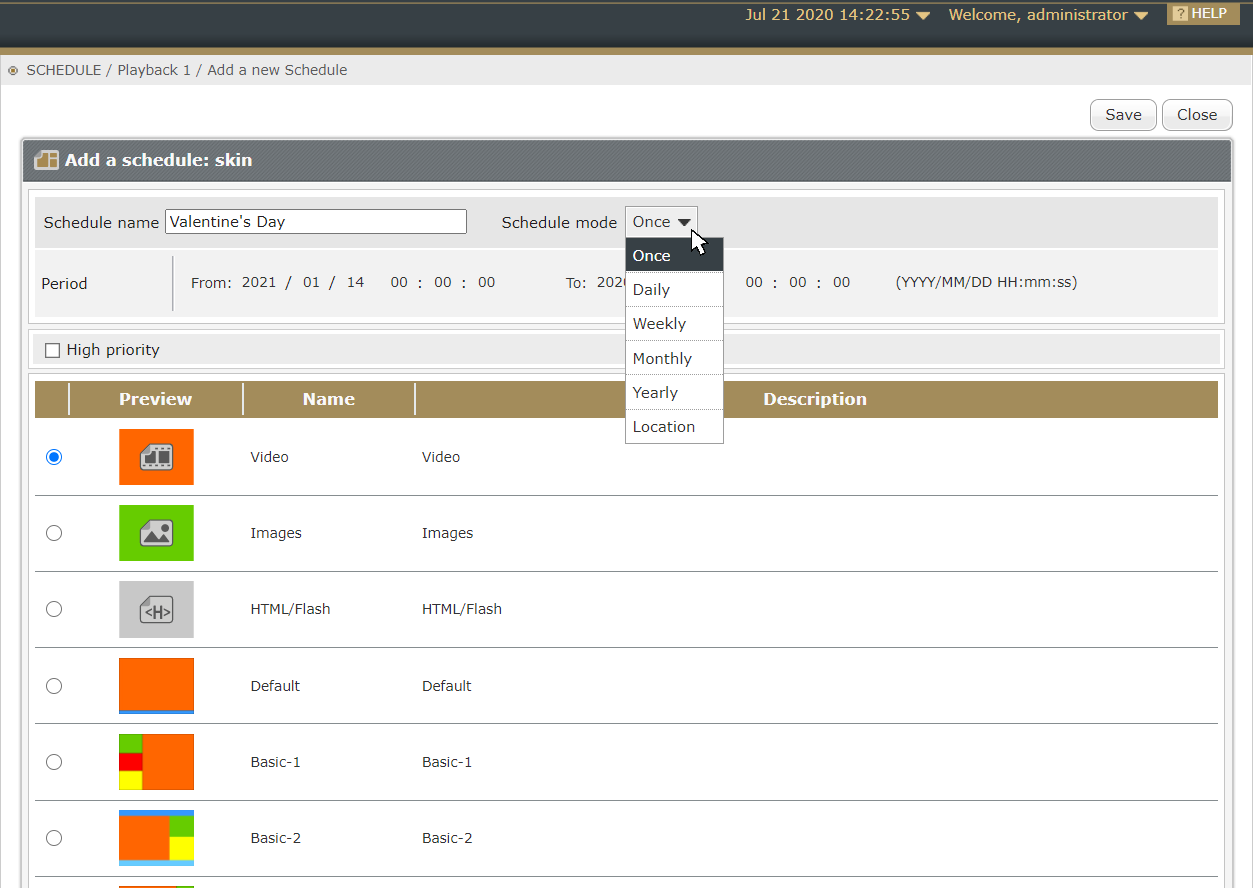Choose Monthly schedule mode option

click(674, 358)
